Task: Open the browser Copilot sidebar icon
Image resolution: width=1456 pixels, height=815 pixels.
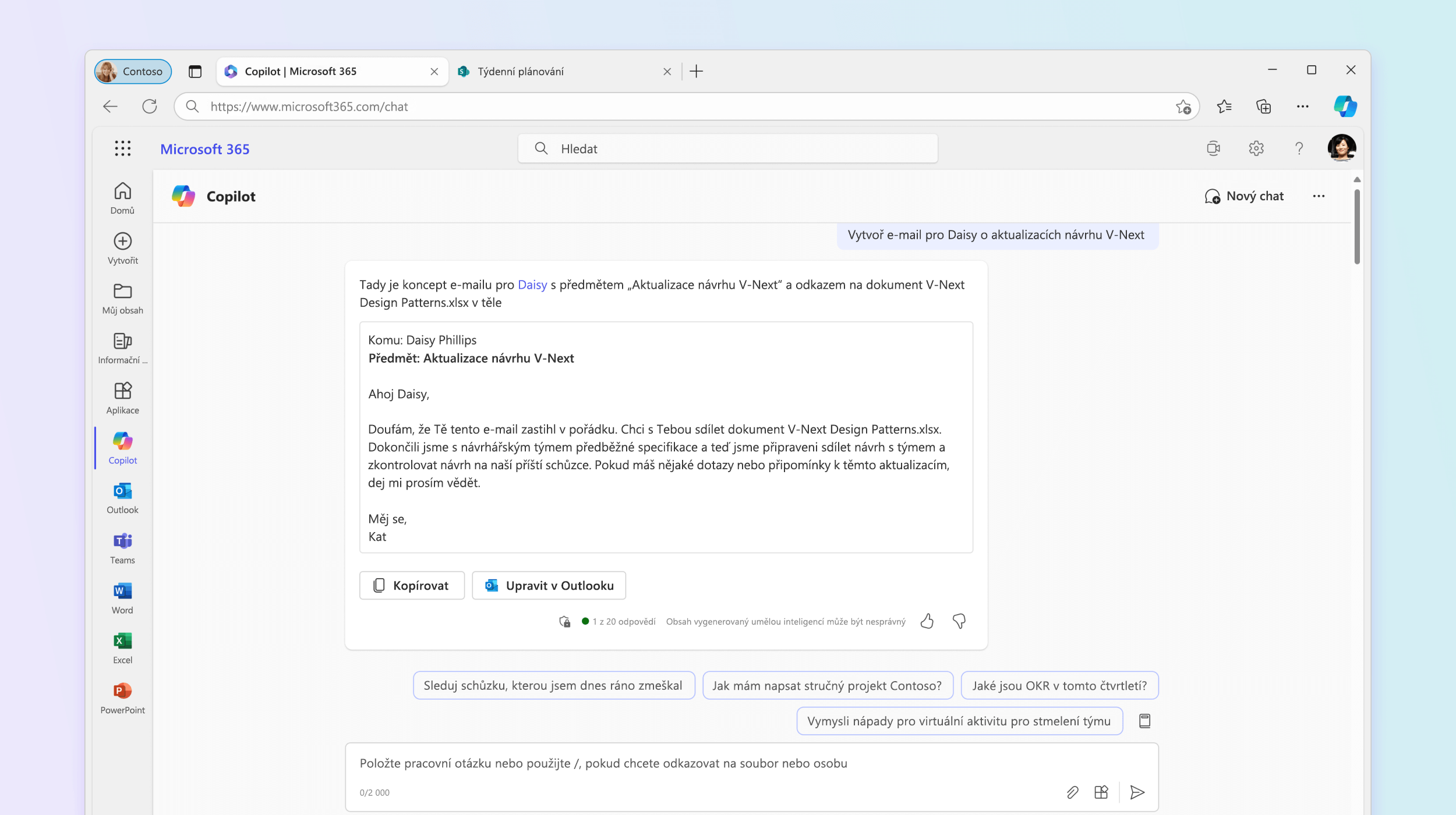Action: (1345, 106)
